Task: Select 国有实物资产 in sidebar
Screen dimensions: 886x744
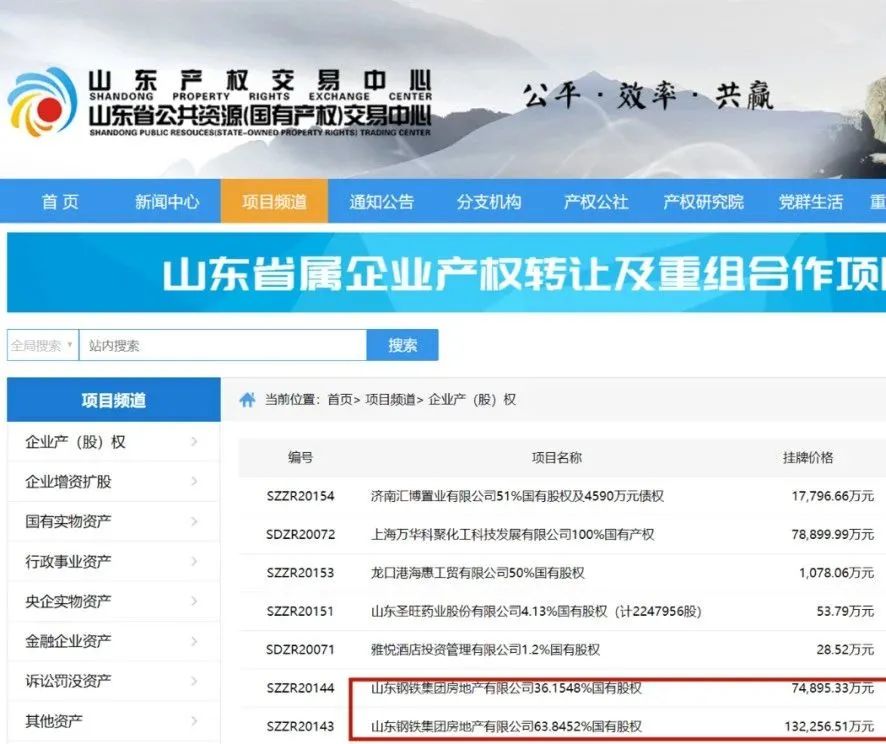Action: point(68,521)
